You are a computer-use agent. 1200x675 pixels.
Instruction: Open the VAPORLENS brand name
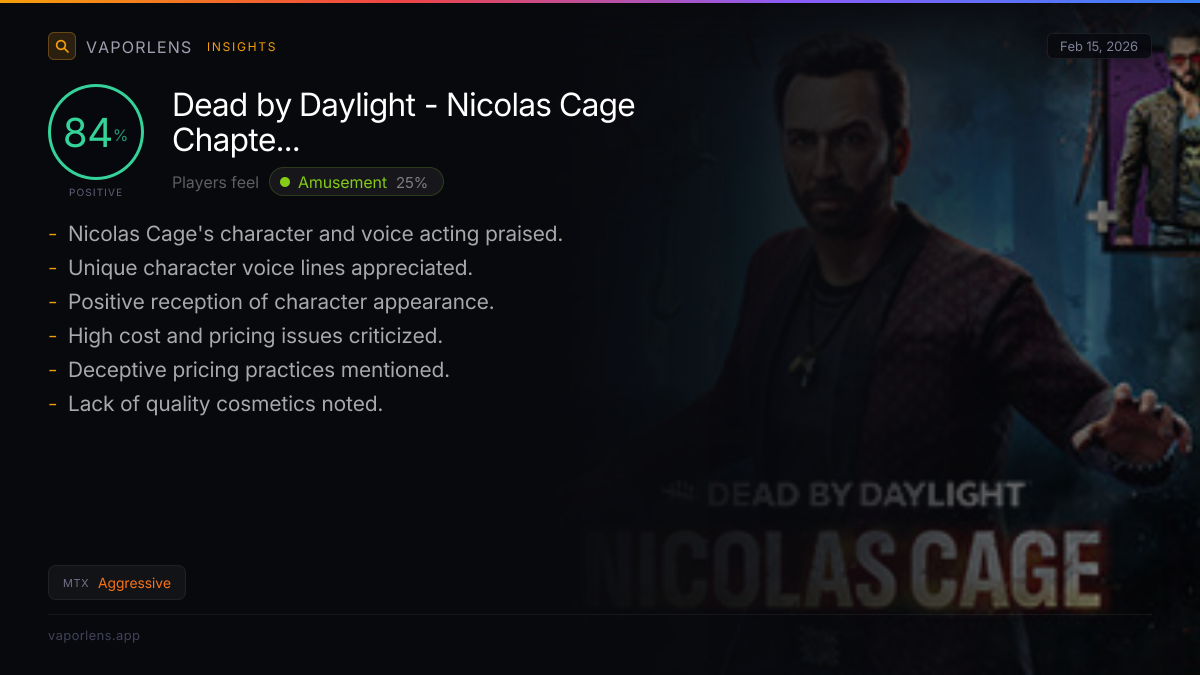coord(138,47)
